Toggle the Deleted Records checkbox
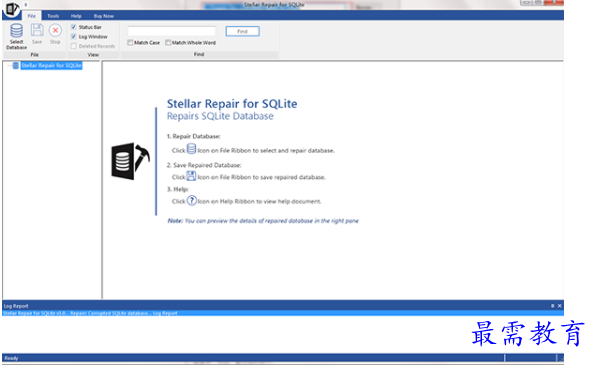 (x=74, y=46)
